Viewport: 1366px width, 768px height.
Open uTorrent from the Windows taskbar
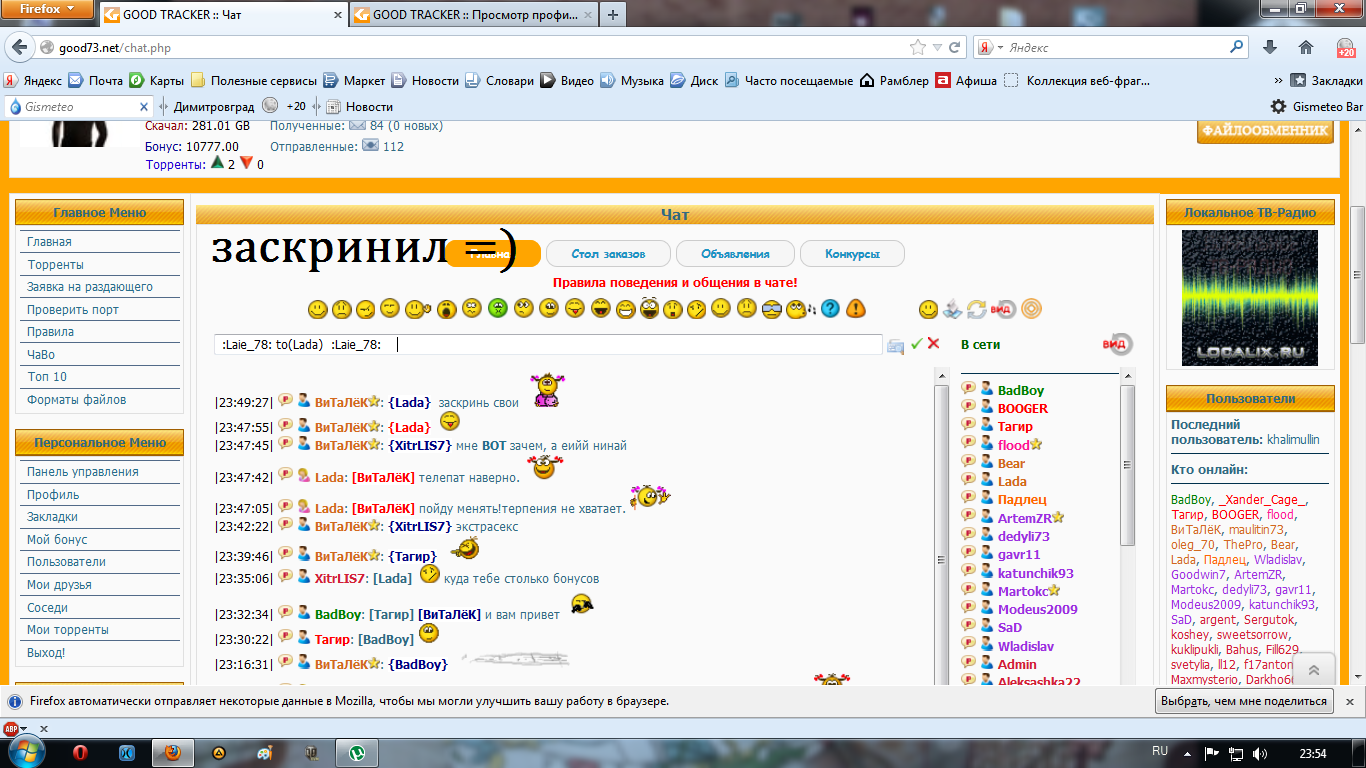click(354, 752)
